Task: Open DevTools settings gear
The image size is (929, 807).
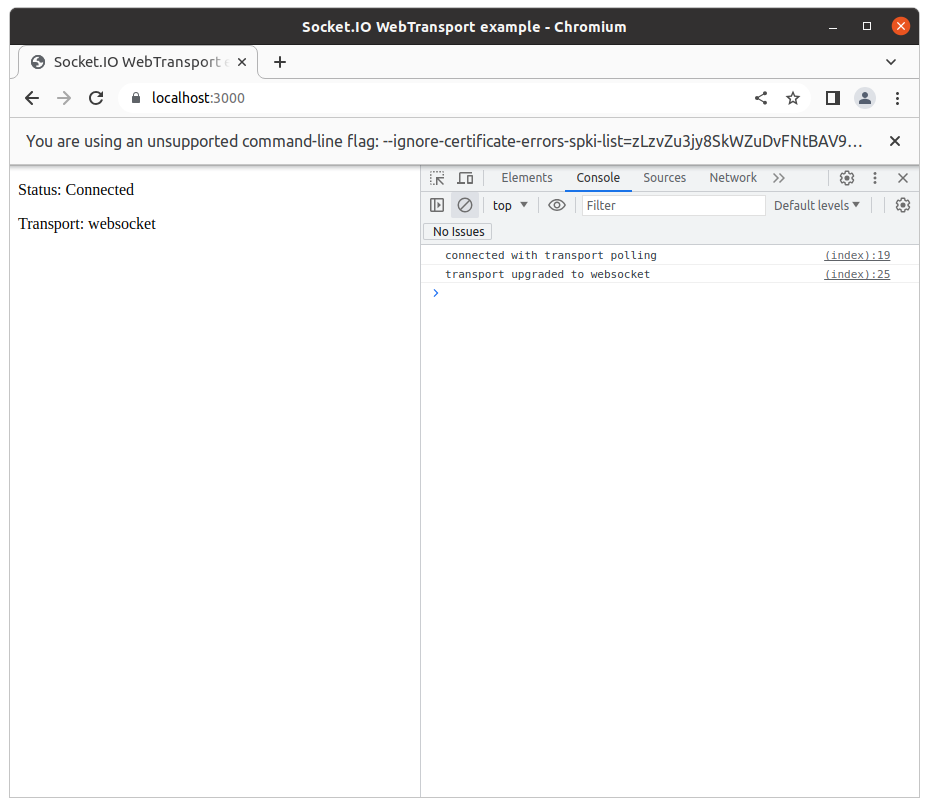Action: point(847,177)
